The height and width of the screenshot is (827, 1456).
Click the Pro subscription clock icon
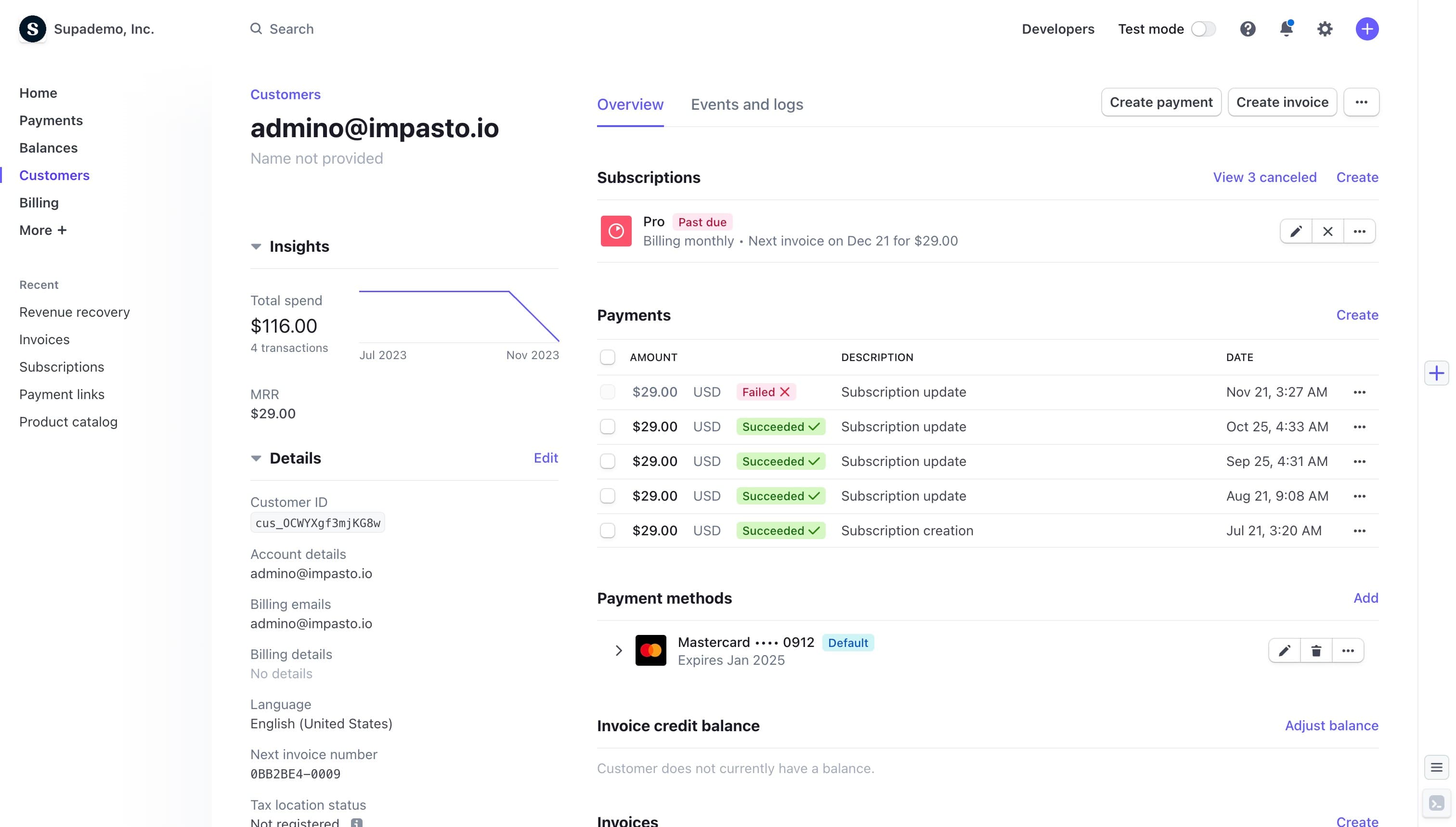pyautogui.click(x=616, y=231)
